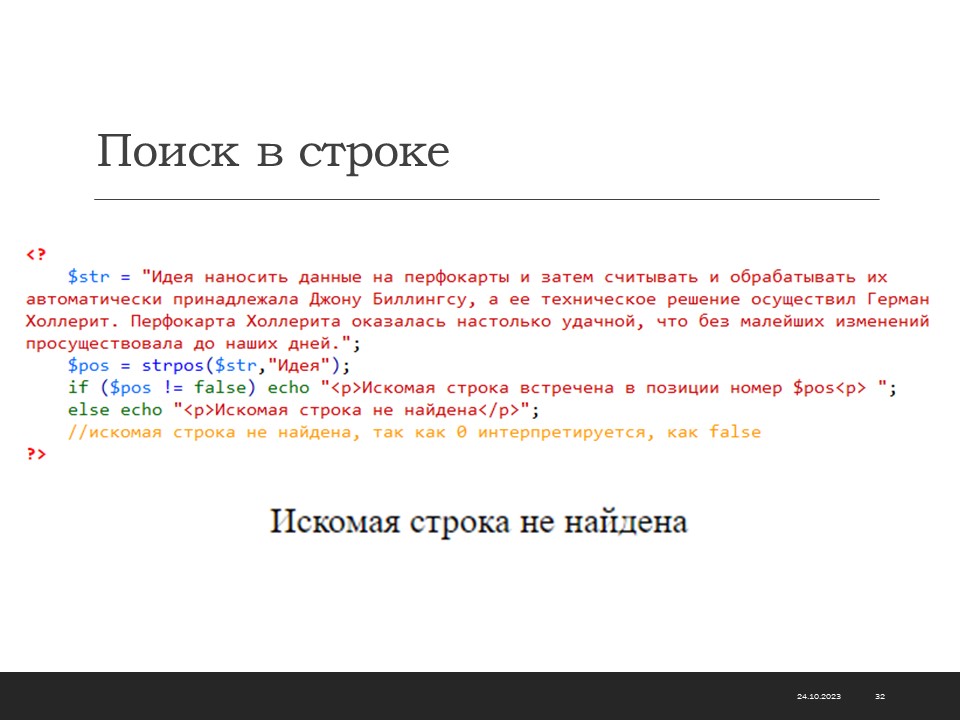Viewport: 960px width, 720px height.
Task: Click the word "Герман" at line end
Action: point(897,299)
